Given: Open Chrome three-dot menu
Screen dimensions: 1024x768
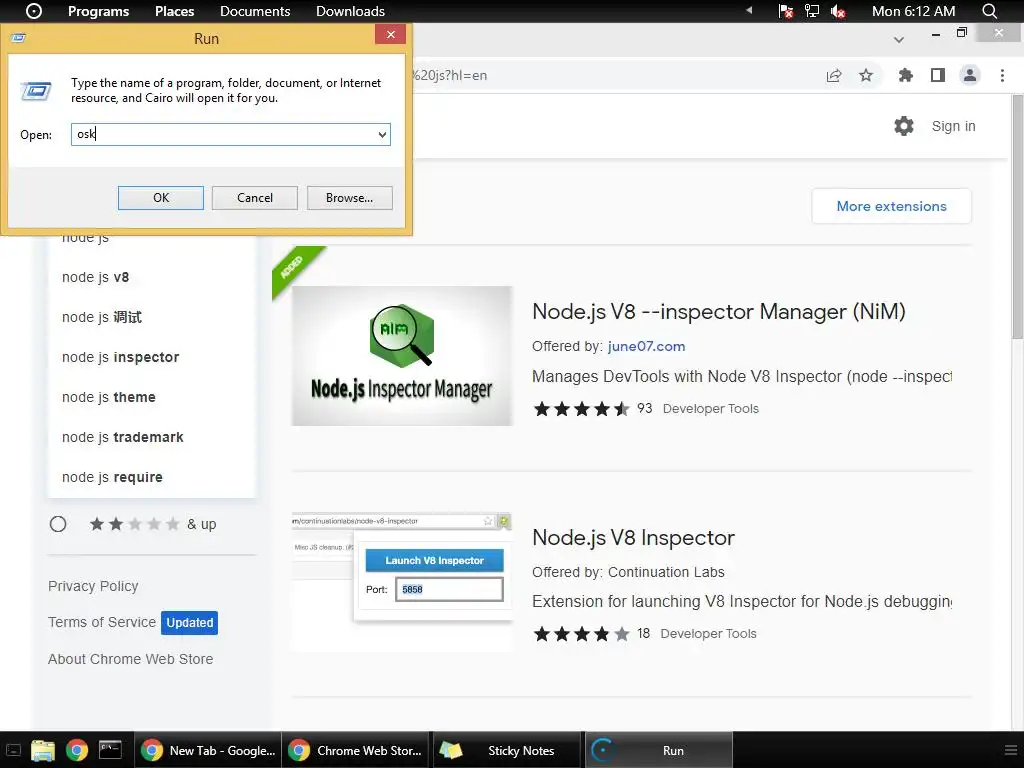Looking at the screenshot, I should 1002,75.
